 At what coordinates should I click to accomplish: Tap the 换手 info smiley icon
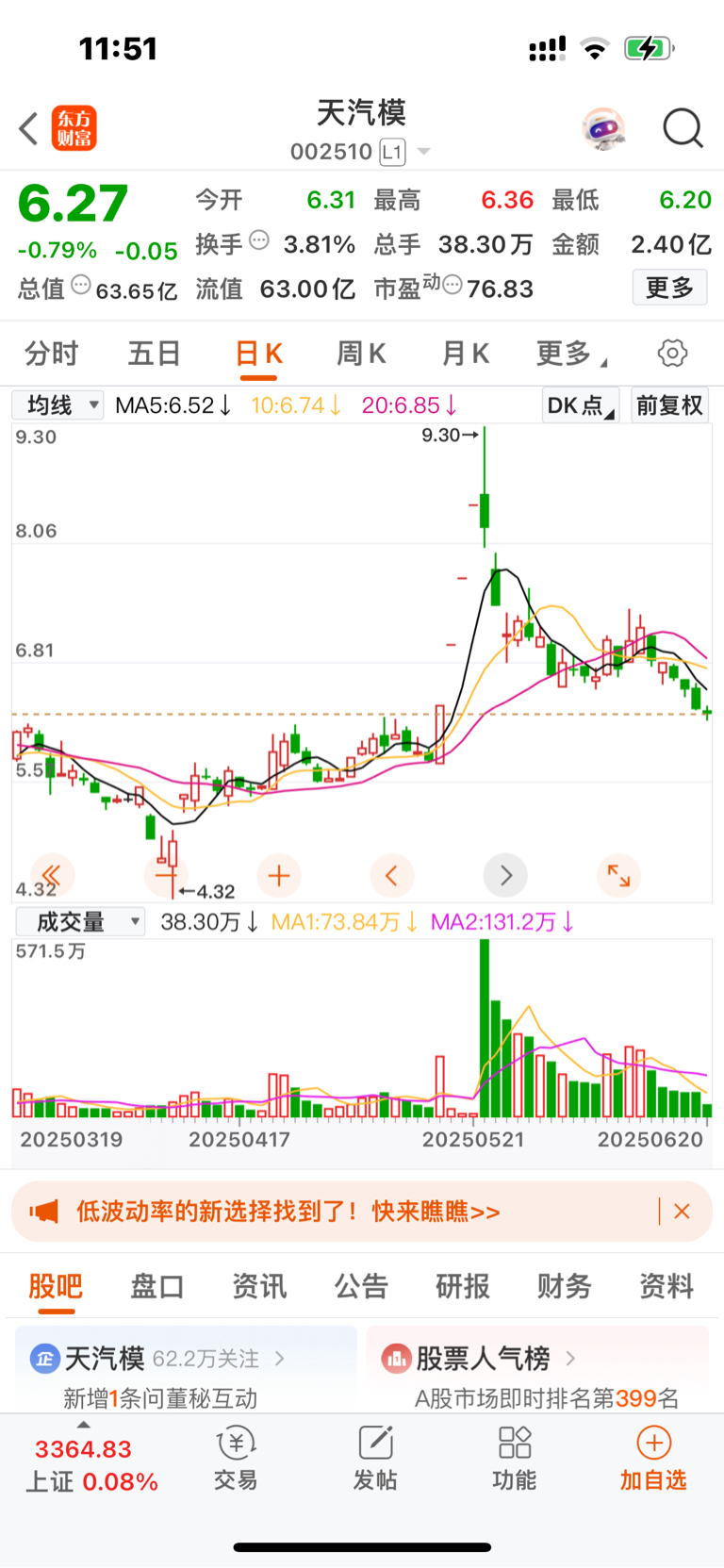259,241
